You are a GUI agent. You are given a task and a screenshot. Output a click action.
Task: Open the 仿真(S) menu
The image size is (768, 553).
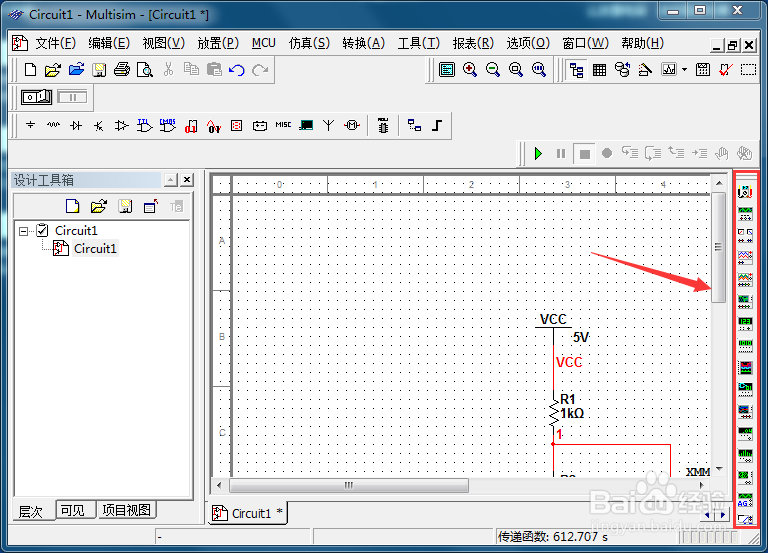coord(309,44)
